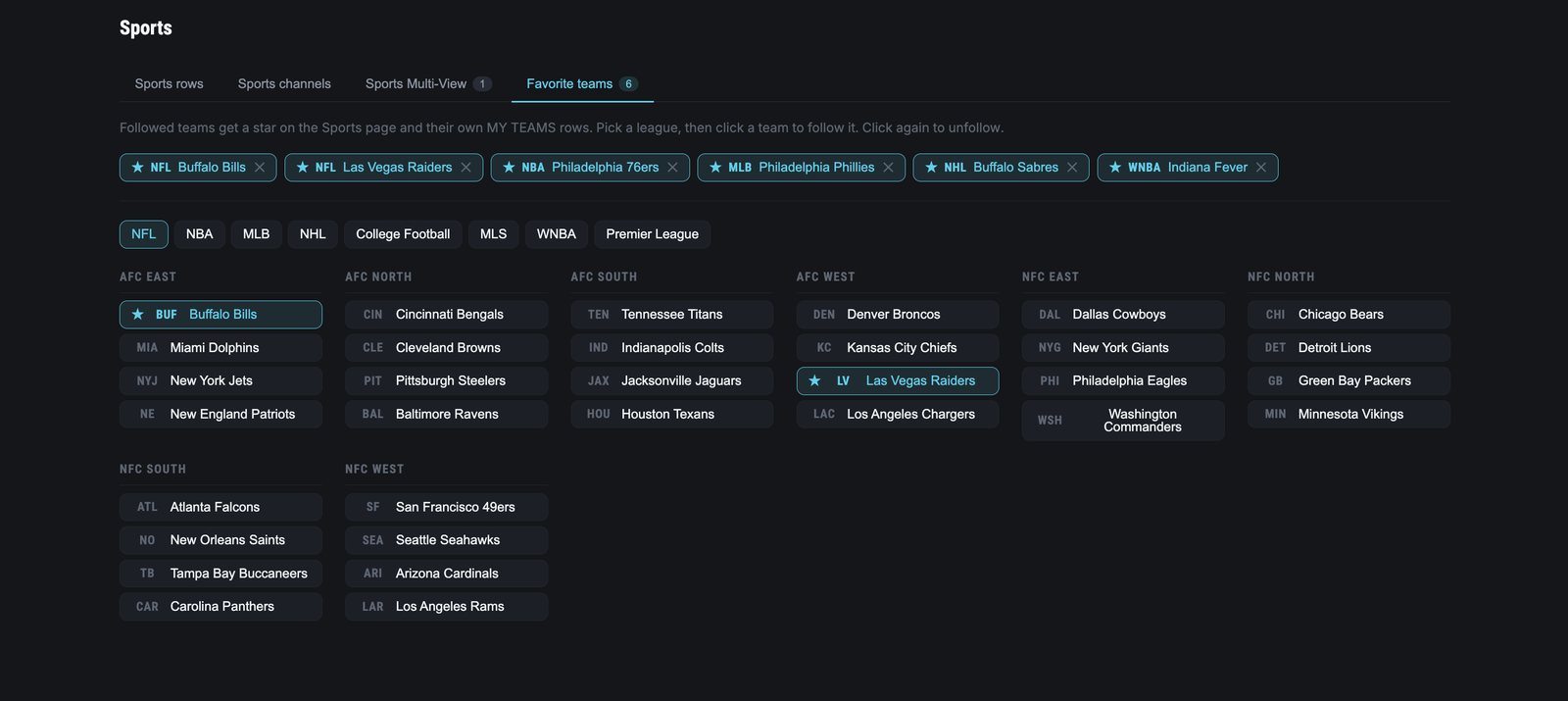Click NBA Philadelphia 76ers favorite chip label
Screen dimensions: 1568x701
pyautogui.click(x=590, y=168)
